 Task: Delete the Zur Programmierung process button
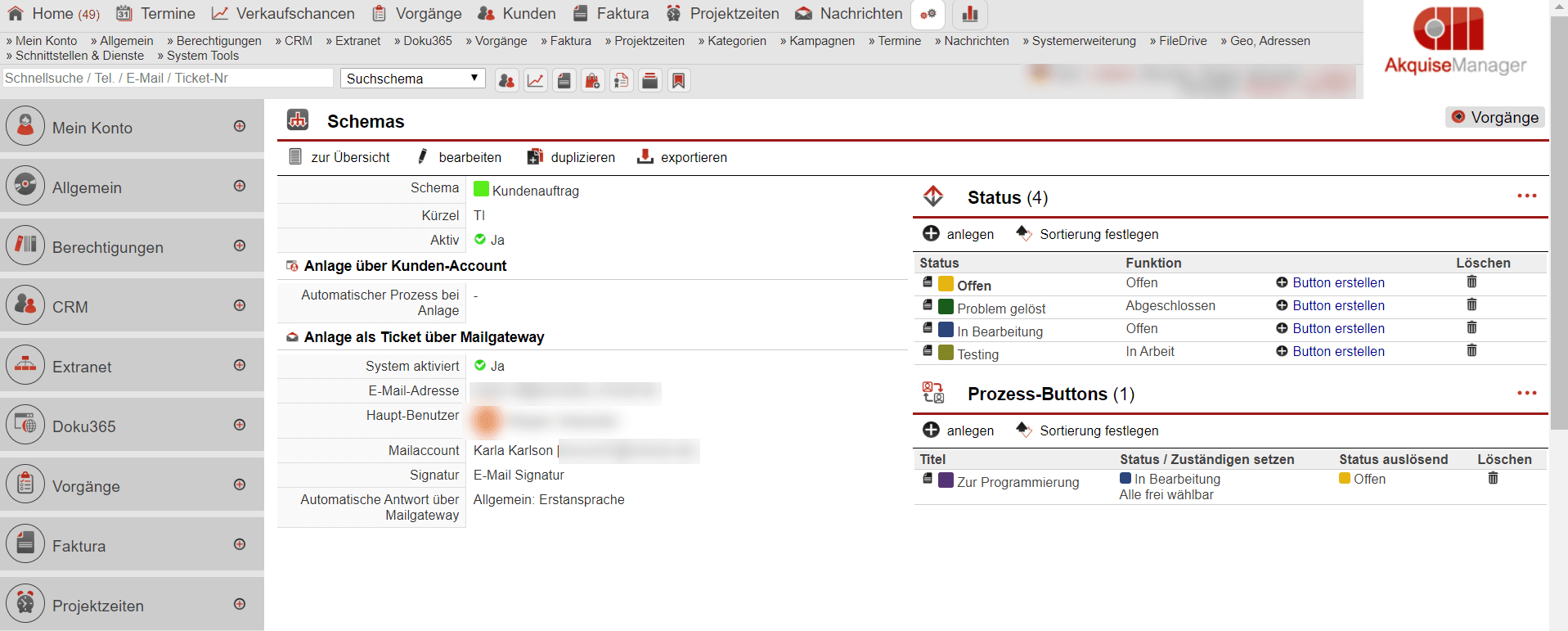click(1492, 479)
